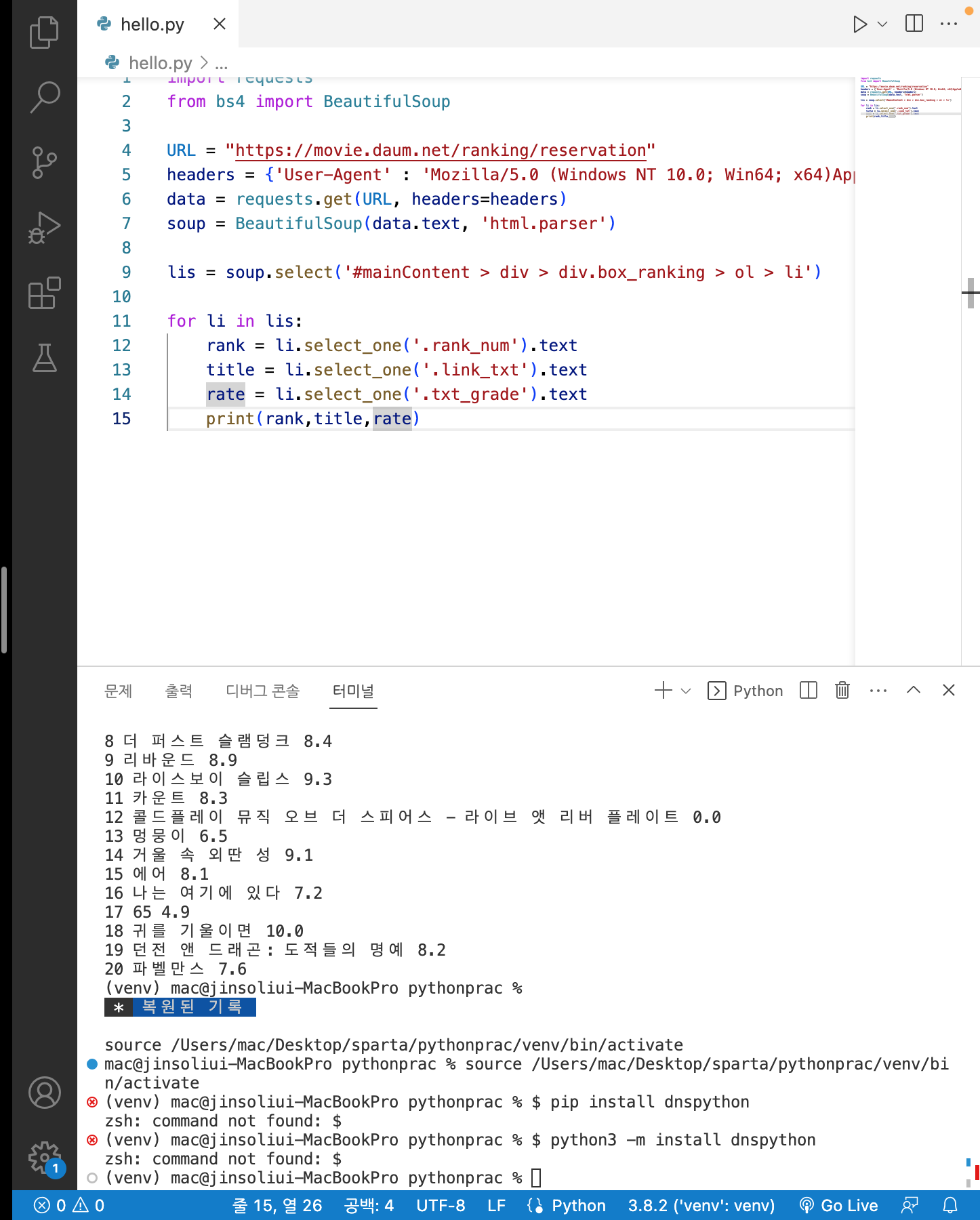
Task: Open the Testing flask view
Action: click(45, 358)
